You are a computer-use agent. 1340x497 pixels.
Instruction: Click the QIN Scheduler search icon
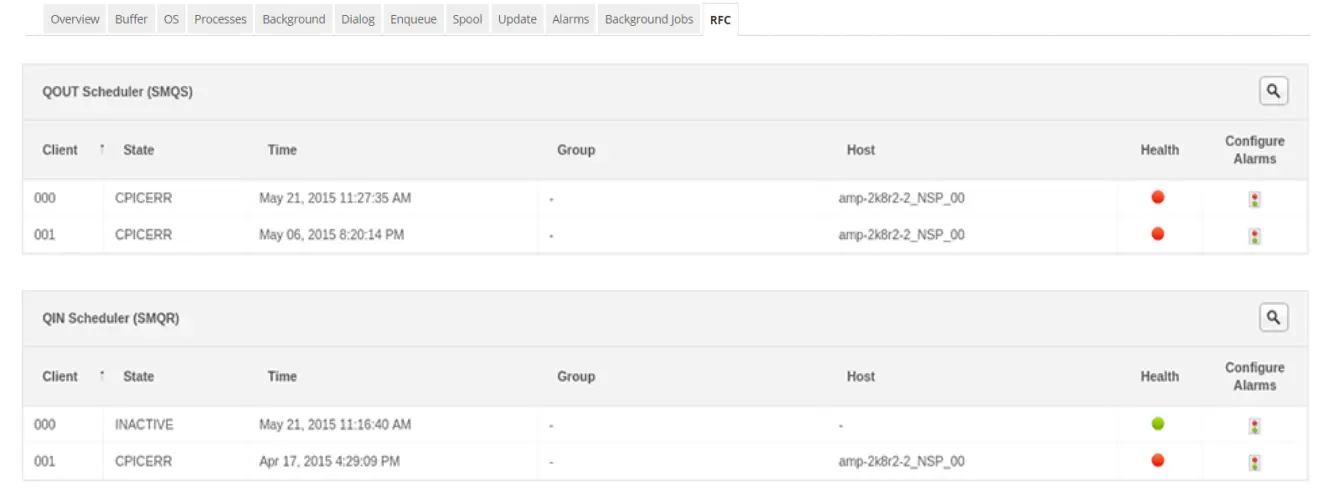click(1273, 318)
